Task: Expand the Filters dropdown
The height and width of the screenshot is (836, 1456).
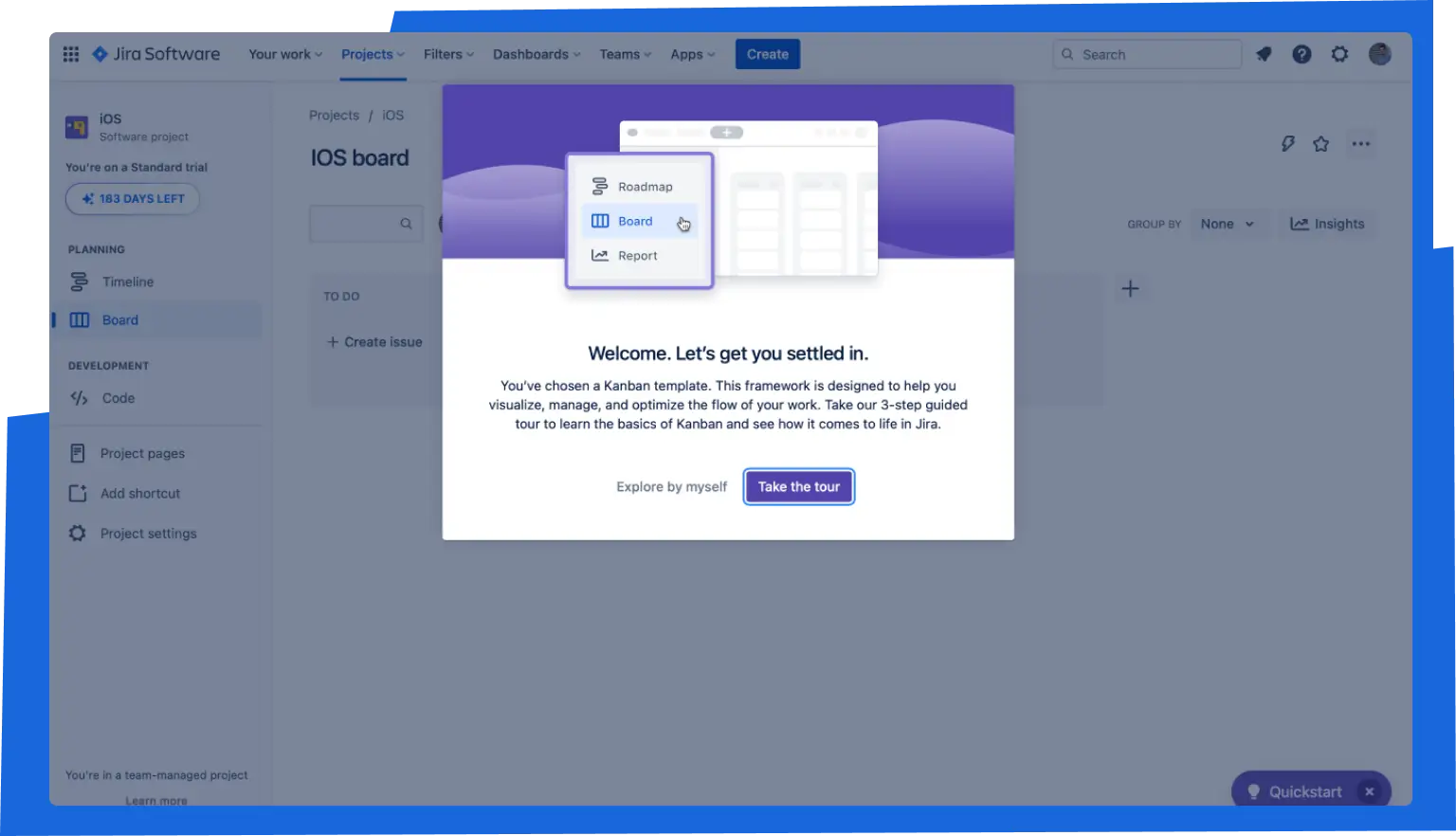Action: (x=448, y=54)
